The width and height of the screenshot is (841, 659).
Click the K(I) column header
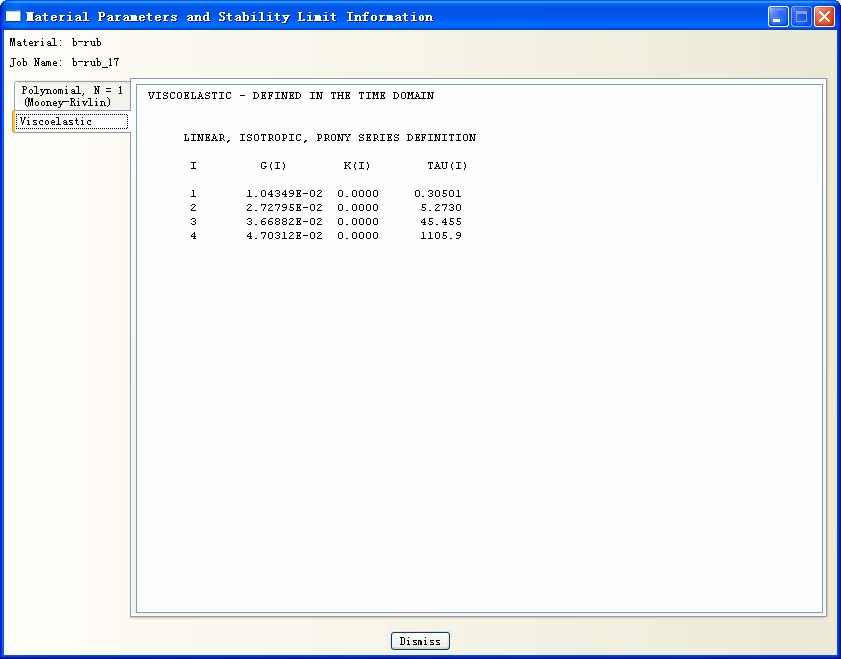[x=357, y=166]
